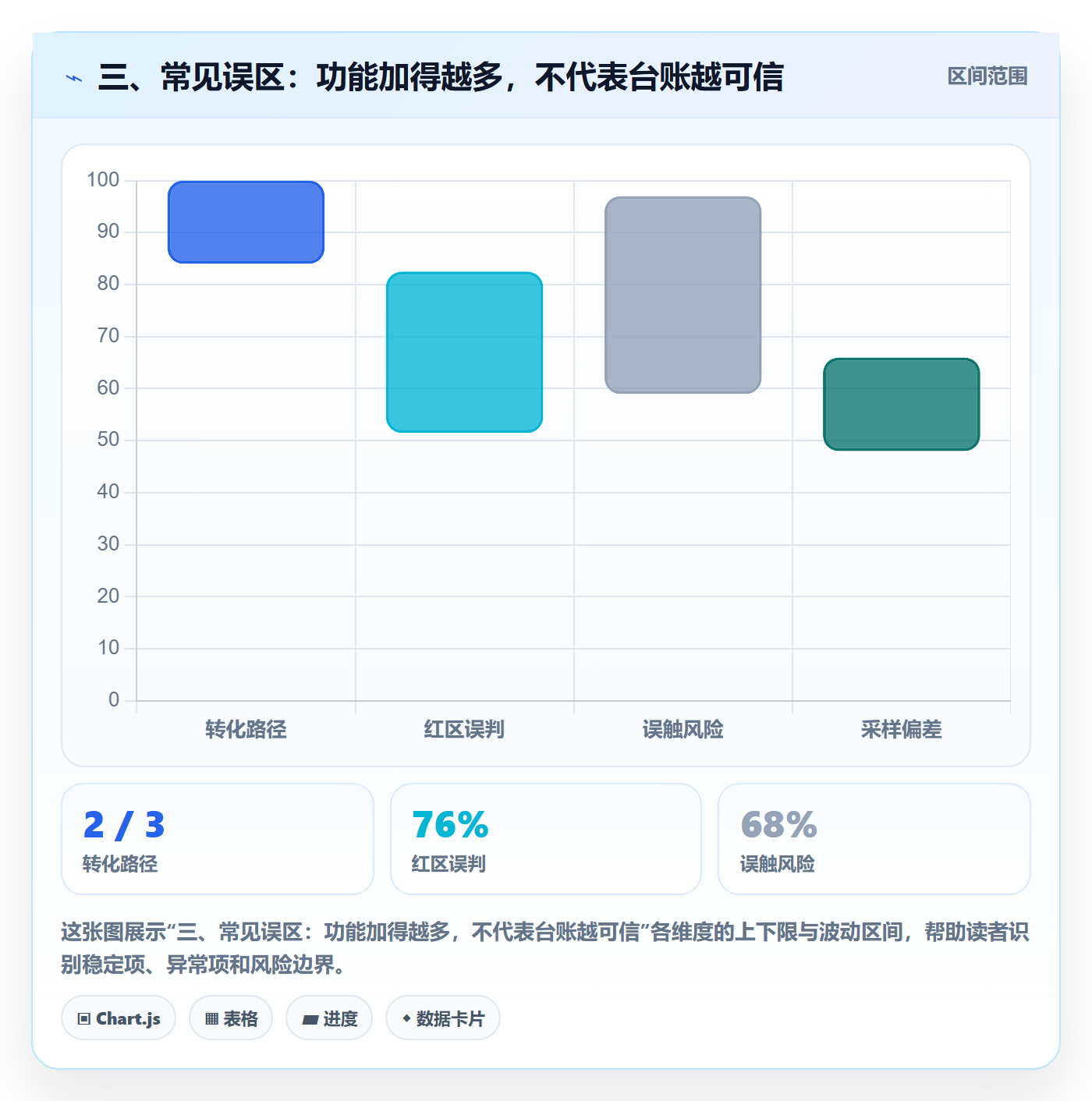The height and width of the screenshot is (1101, 1092).
Task: Click the 区间范围 label in header
Action: click(x=987, y=76)
